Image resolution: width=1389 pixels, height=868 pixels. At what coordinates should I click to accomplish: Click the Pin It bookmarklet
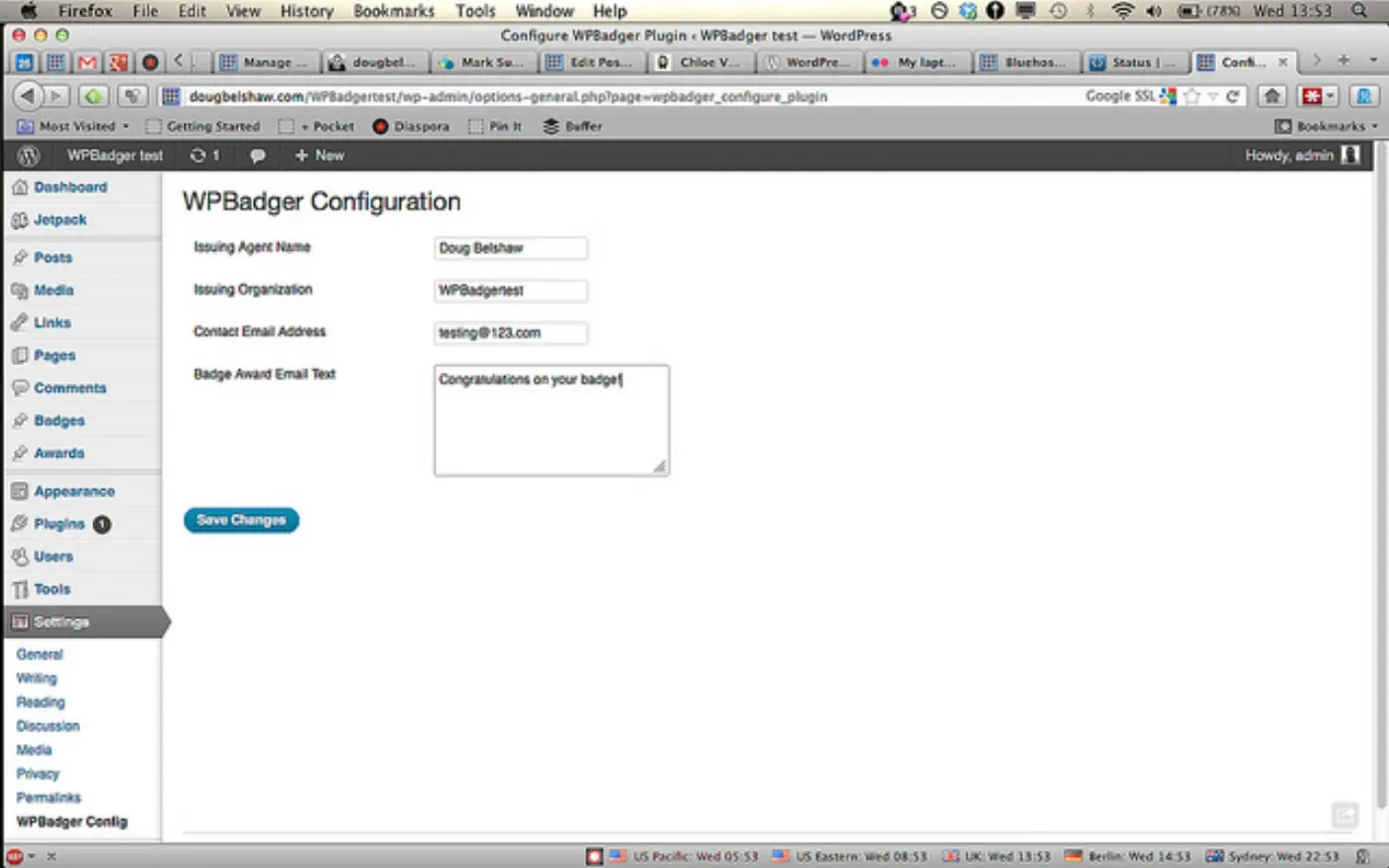[x=496, y=127]
